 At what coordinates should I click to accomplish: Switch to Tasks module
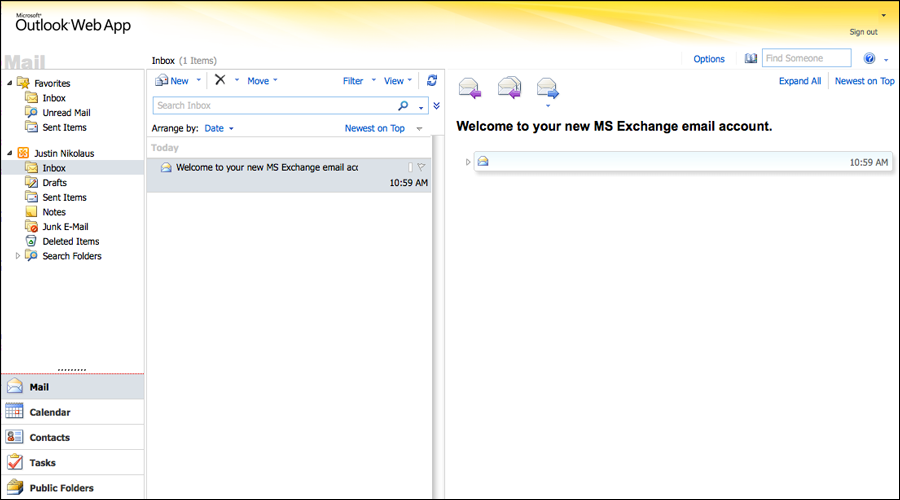click(x=72, y=463)
